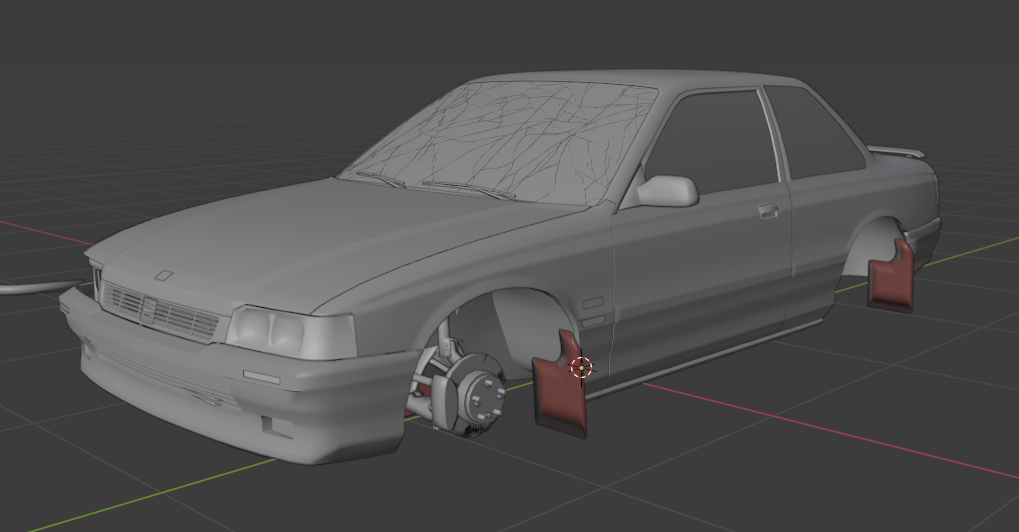Select the rear trunk spoiler
This screenshot has width=1019, height=532.
897,151
